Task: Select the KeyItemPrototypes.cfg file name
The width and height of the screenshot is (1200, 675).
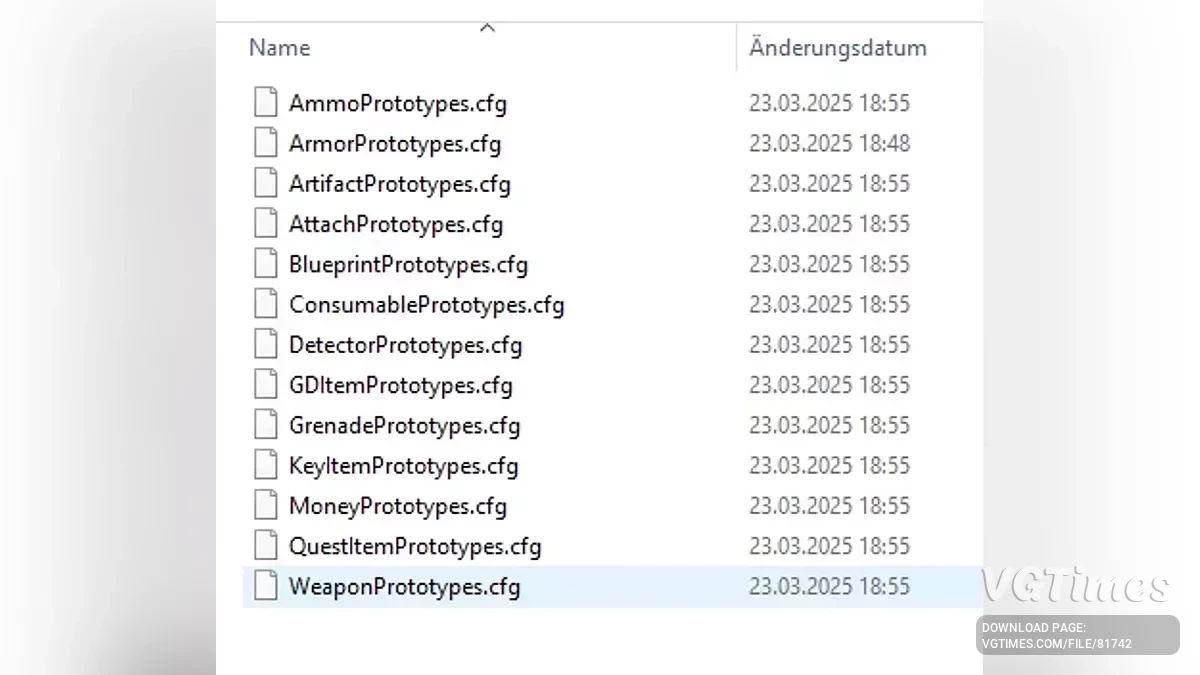Action: 403,466
